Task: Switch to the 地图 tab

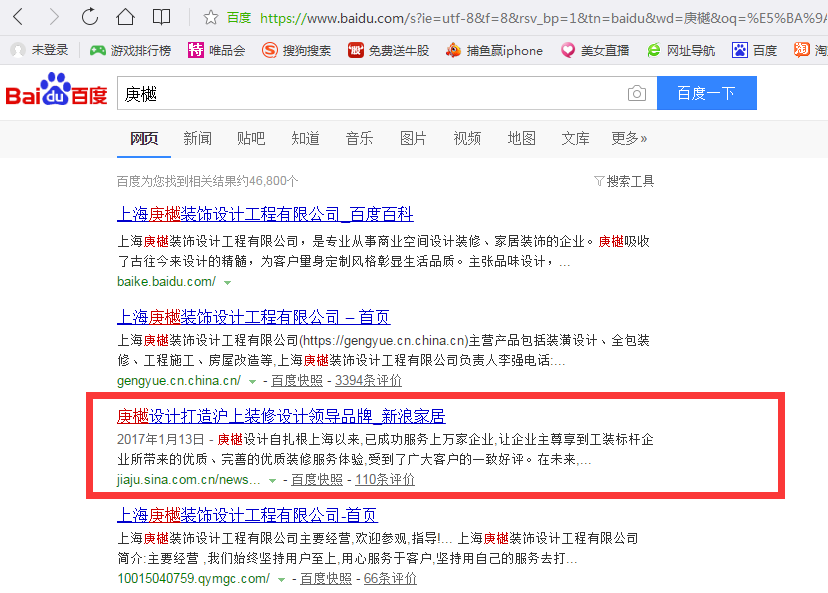Action: [521, 138]
